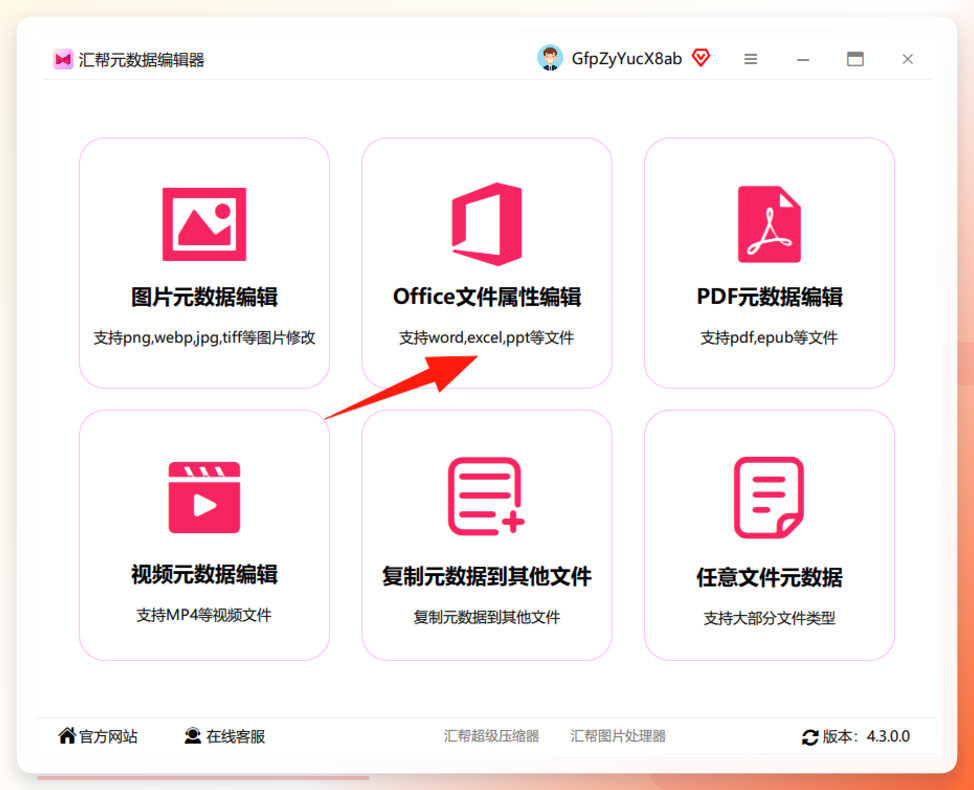This screenshot has width=974, height=790.
Task: Select the PDF元数据编辑 title
Action: [x=769, y=297]
